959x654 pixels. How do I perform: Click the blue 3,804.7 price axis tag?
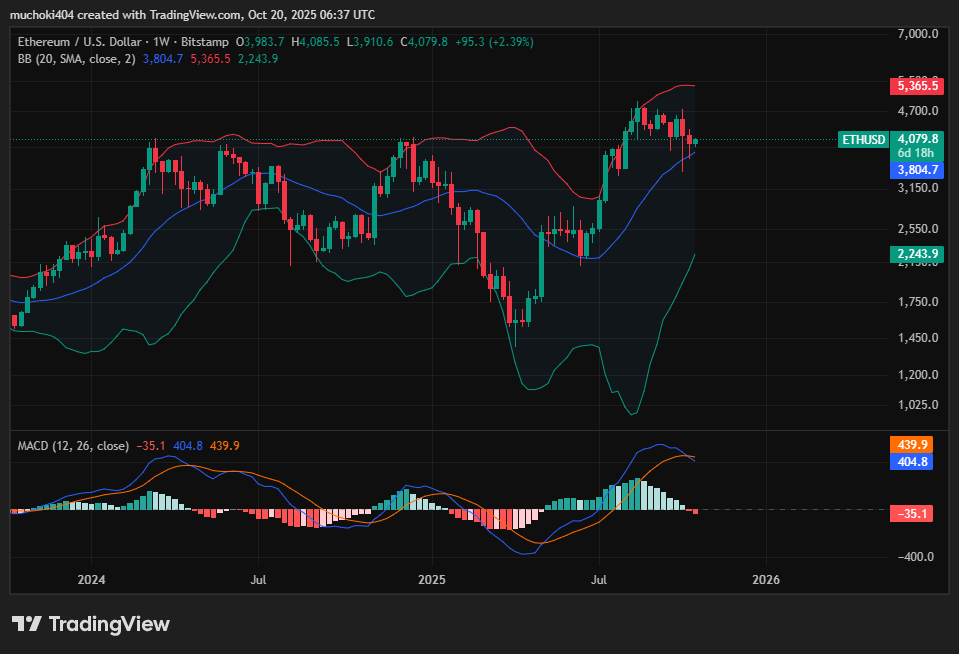tap(917, 171)
